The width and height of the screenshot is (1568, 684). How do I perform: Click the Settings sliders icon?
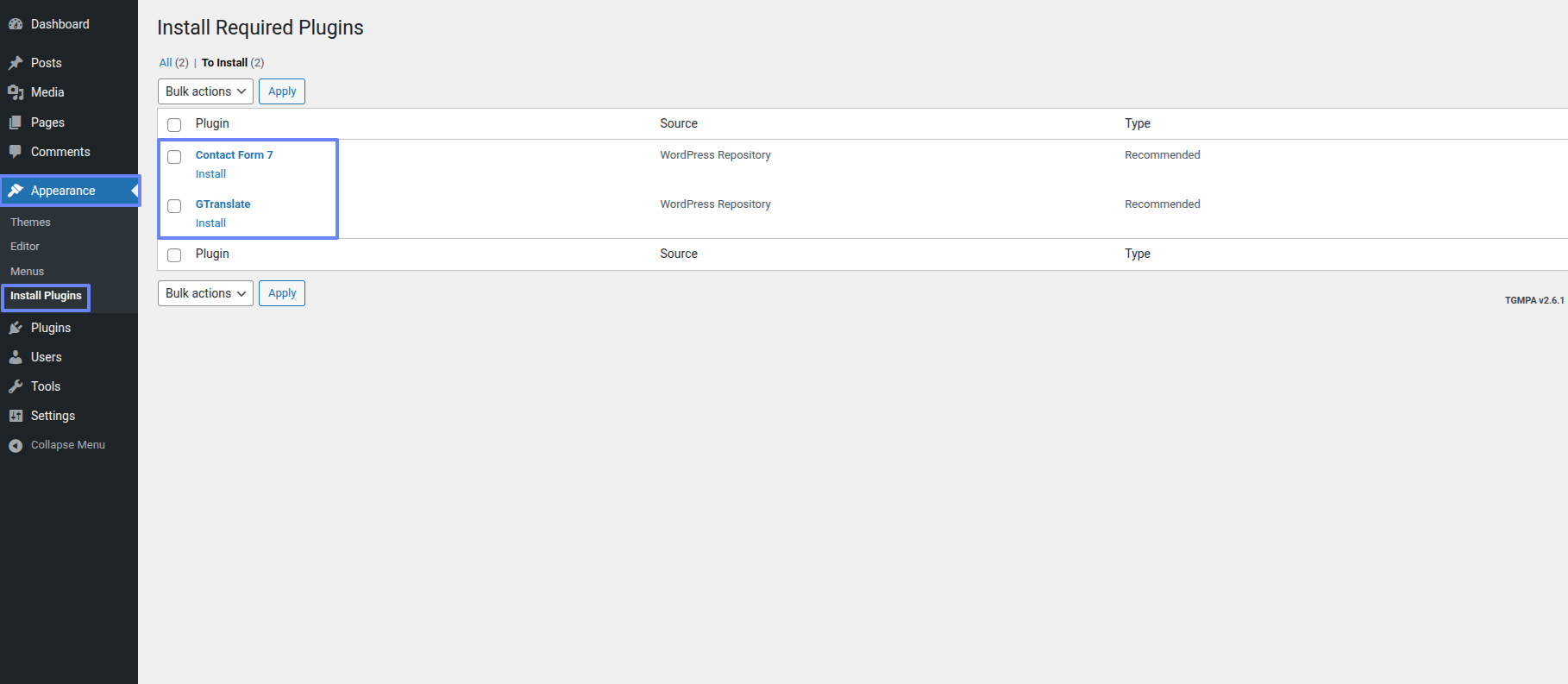[x=16, y=416]
